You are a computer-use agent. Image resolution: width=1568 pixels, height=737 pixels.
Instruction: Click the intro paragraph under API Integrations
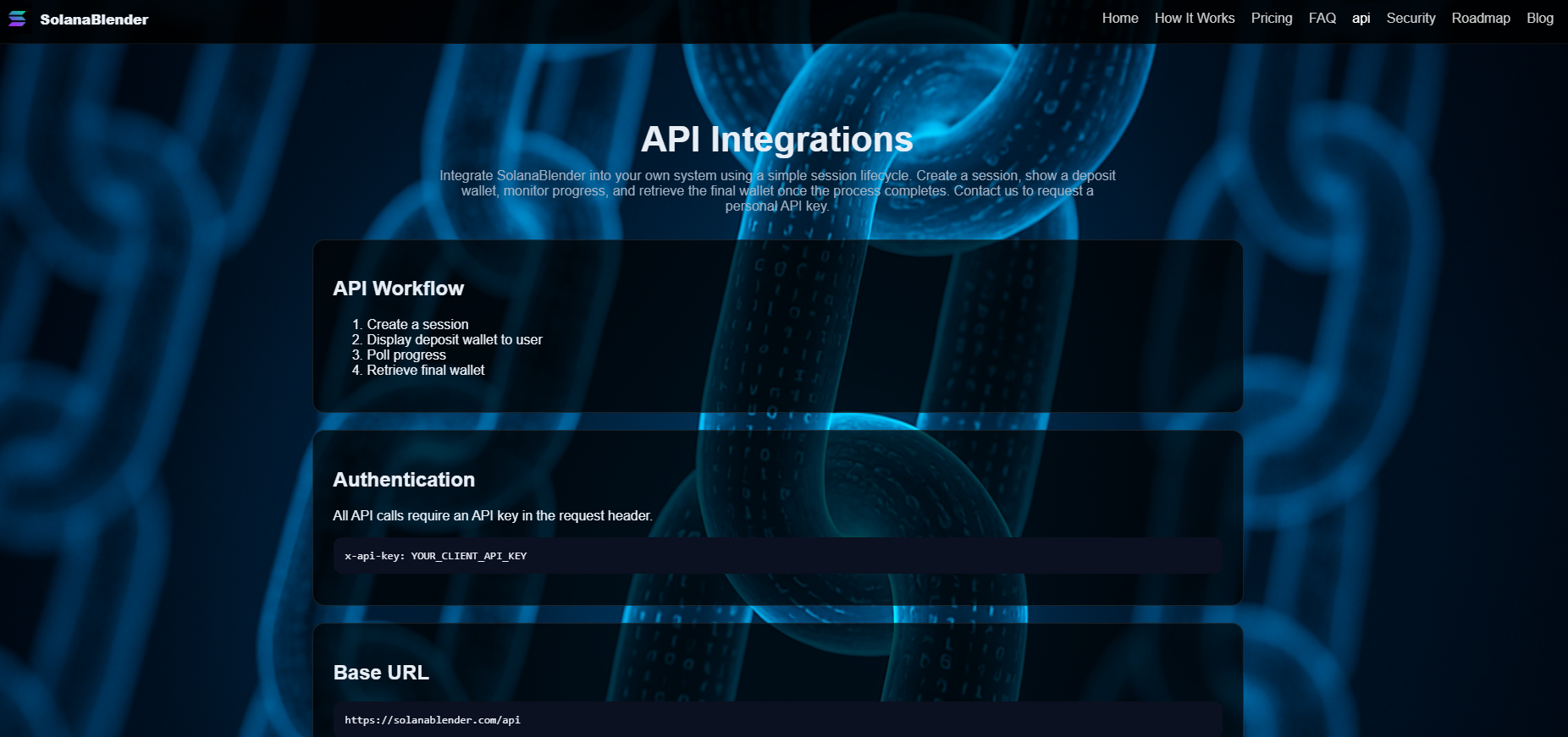point(777,190)
